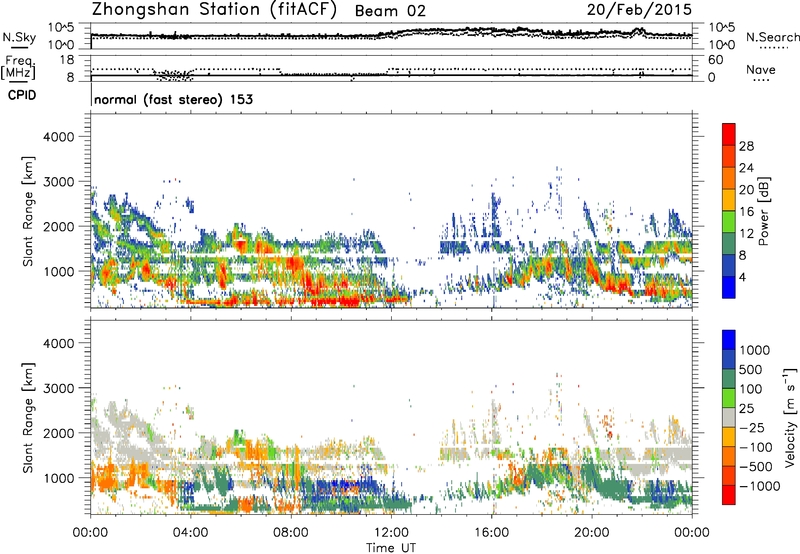800x554 pixels.
Task: Click the 500 tick on the velocity scale
Action: tap(751, 369)
